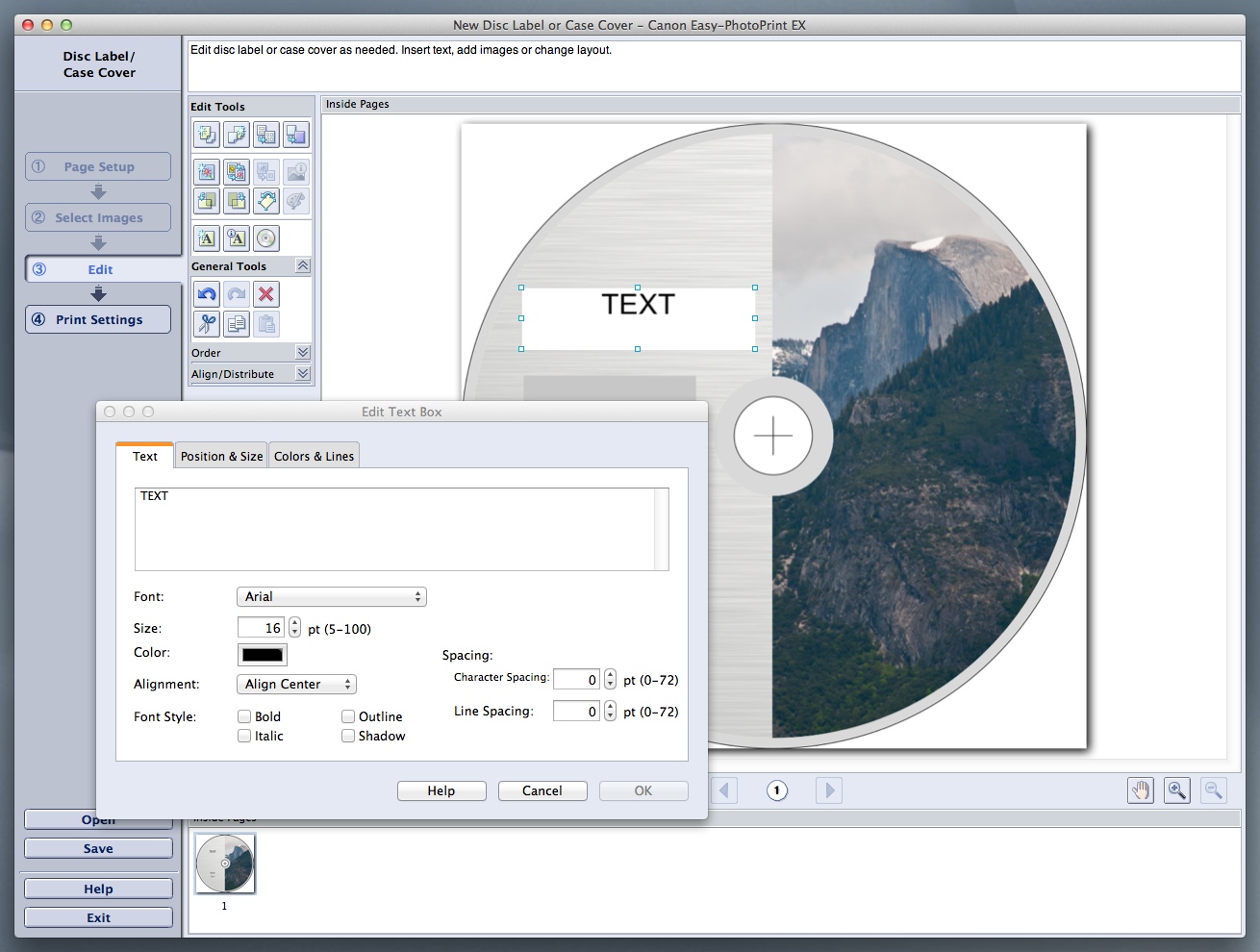Viewport: 1260px width, 952px height.
Task: Click the Add Text tool icon
Action: click(207, 238)
